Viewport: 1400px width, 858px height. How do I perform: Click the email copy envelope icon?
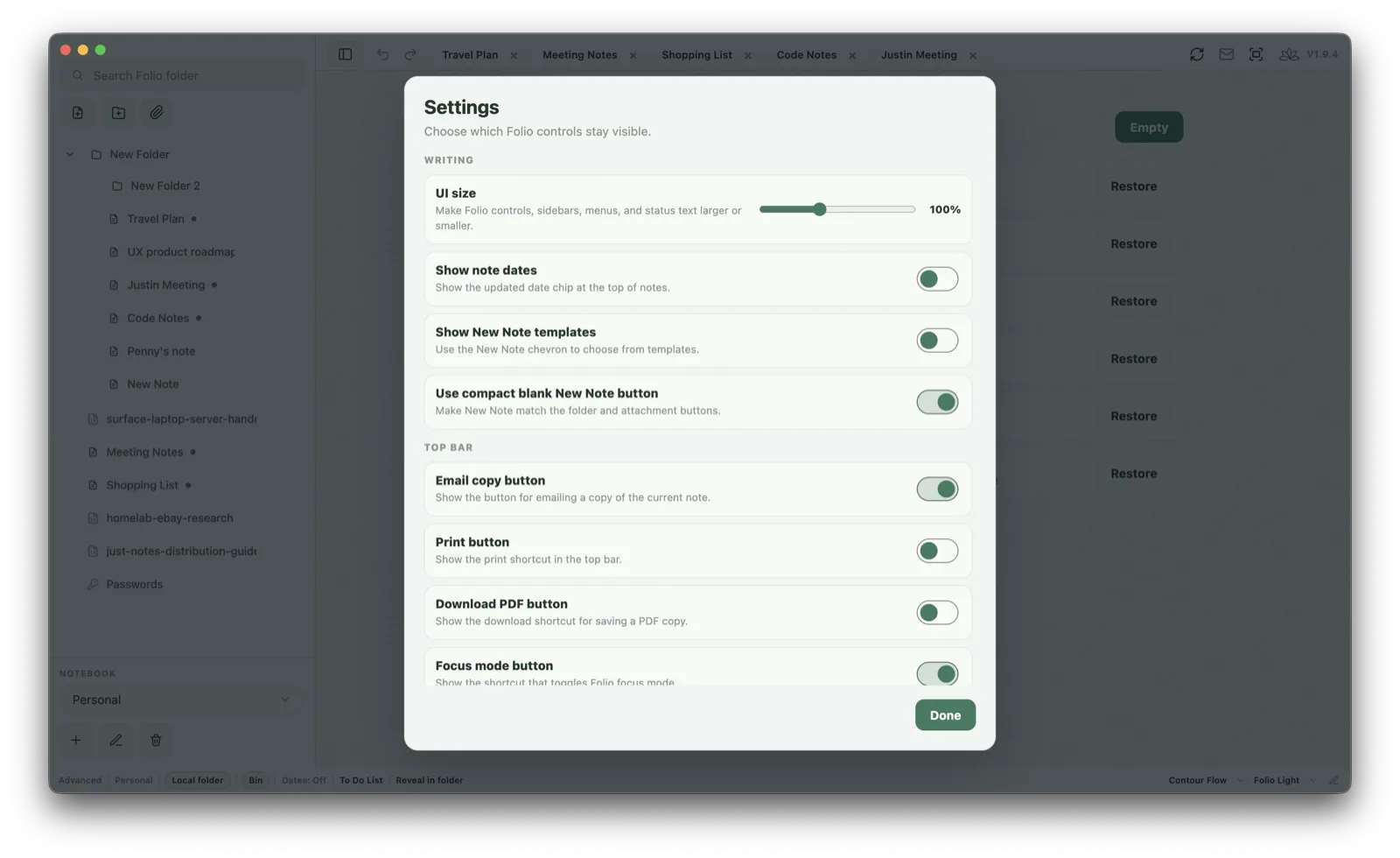pyautogui.click(x=1227, y=54)
